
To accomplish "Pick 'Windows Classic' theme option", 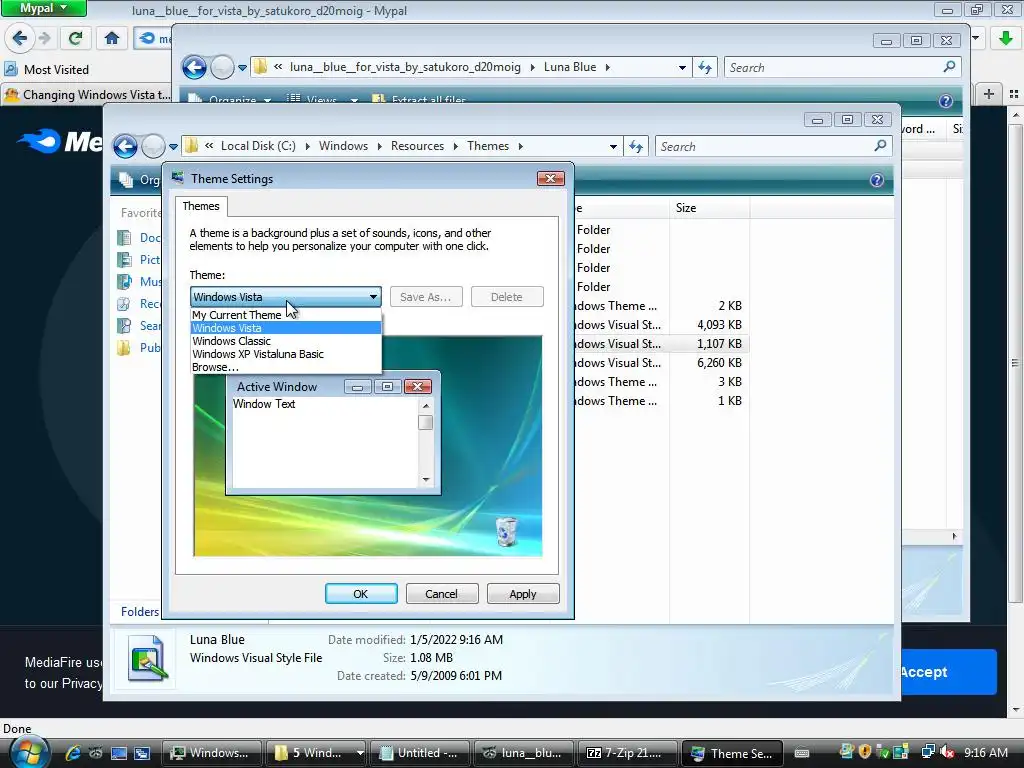I will click(285, 341).
